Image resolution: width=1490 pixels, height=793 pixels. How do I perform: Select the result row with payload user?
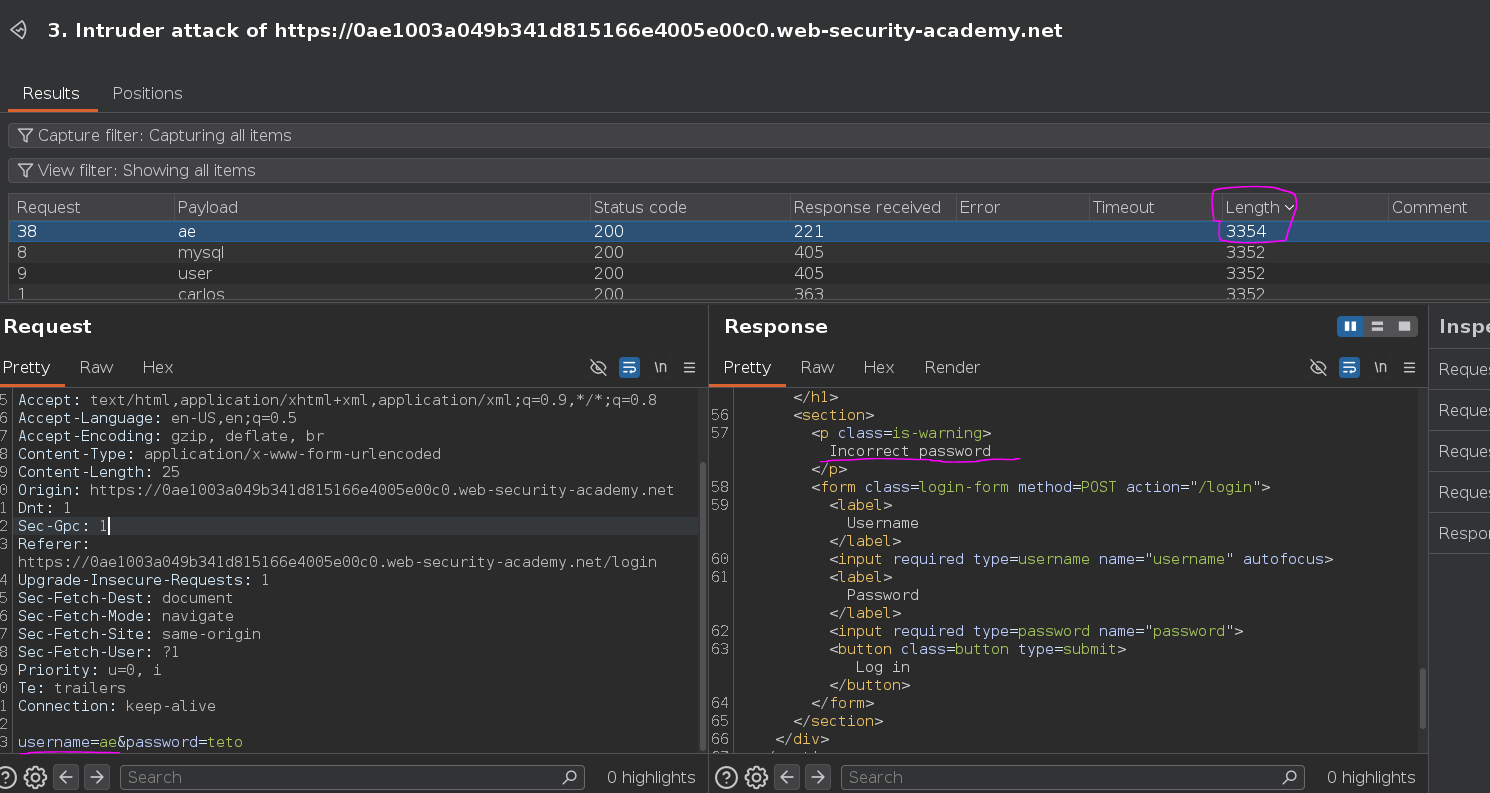tap(749, 273)
